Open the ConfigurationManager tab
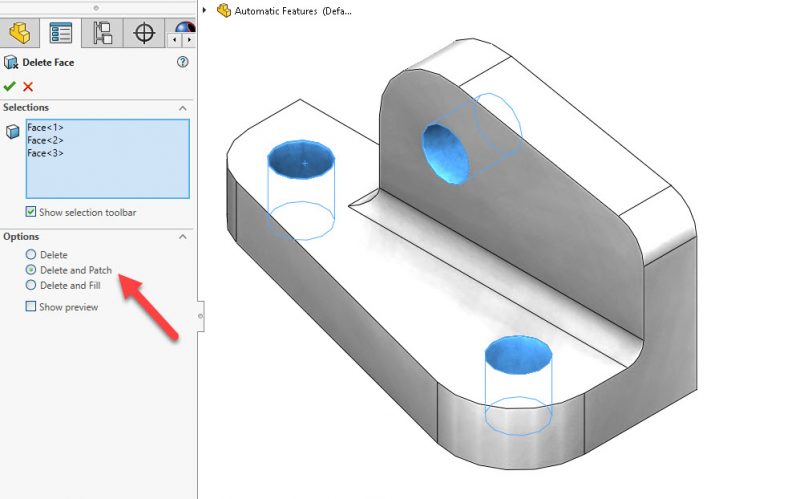The height and width of the screenshot is (499, 800). (x=102, y=32)
